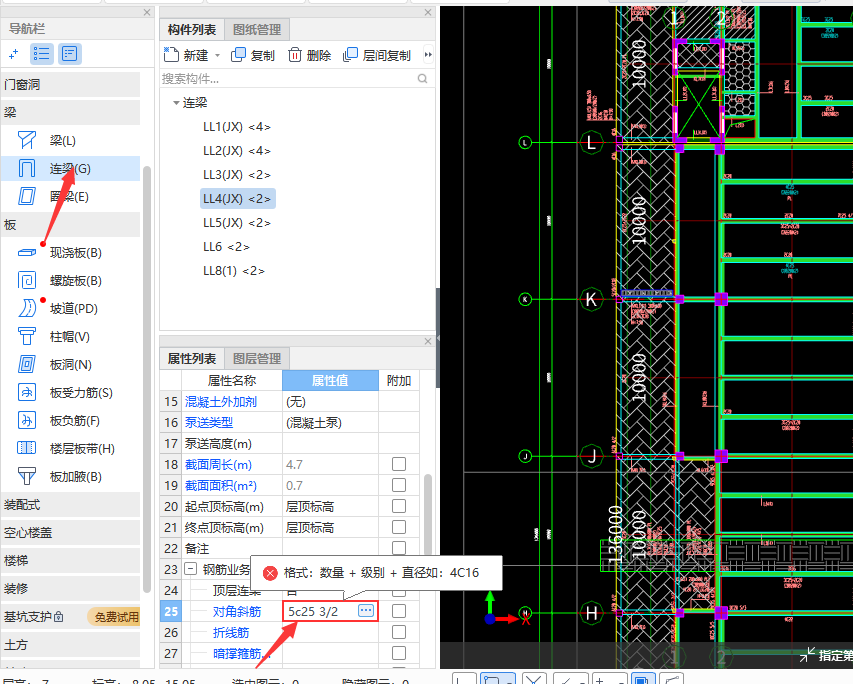Viewport: 853px width, 684px height.
Task: Check the 附加 box for 起点顶标高(m)
Action: (399, 506)
